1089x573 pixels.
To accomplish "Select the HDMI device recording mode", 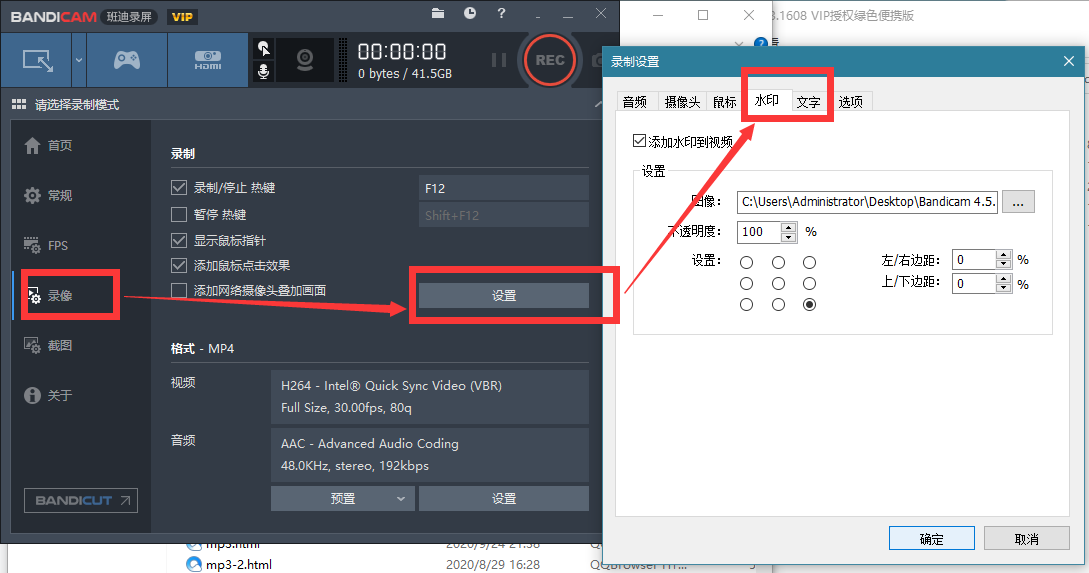I will pos(208,60).
